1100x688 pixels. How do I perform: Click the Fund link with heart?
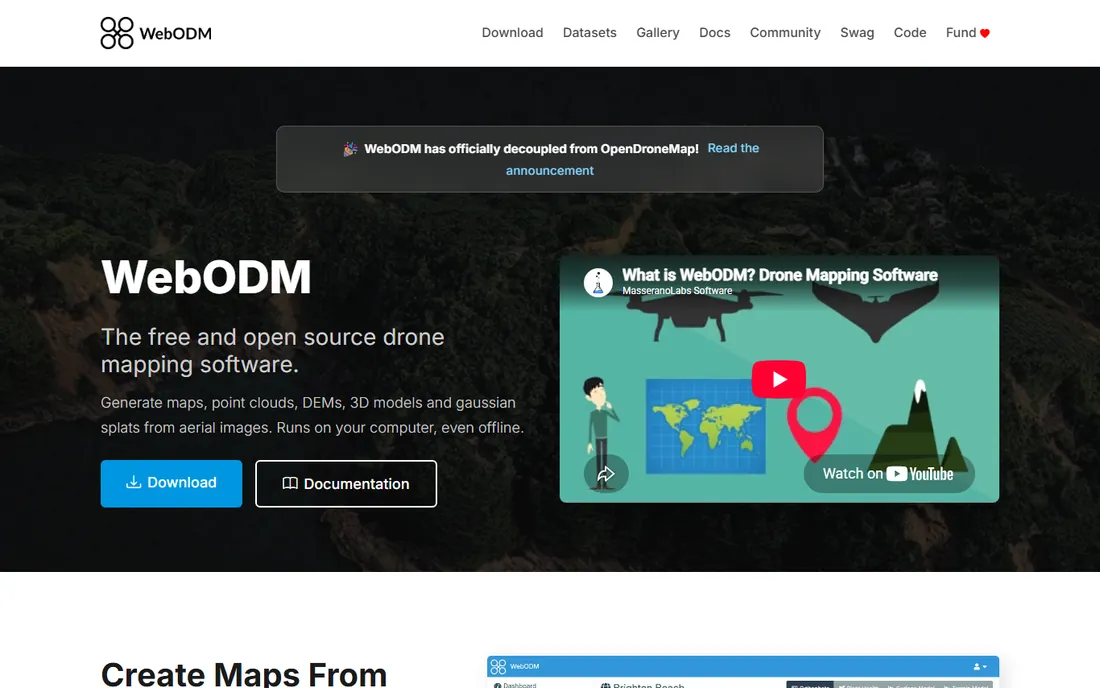(x=967, y=33)
